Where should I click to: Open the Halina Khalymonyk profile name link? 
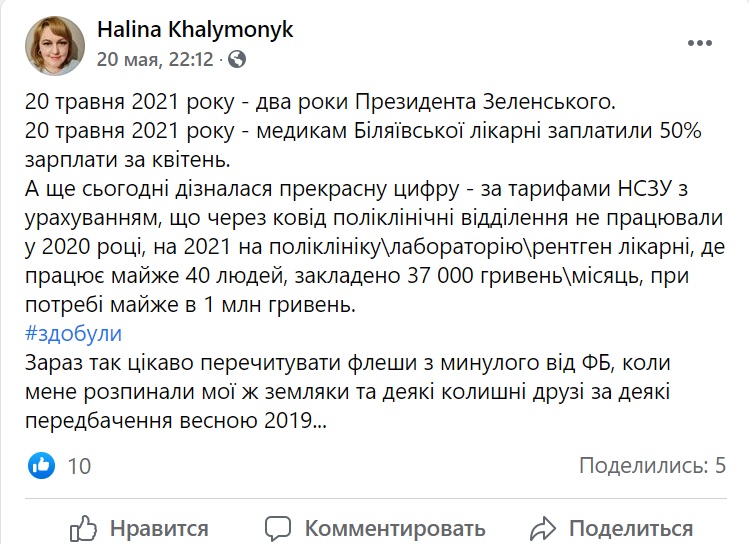(195, 30)
